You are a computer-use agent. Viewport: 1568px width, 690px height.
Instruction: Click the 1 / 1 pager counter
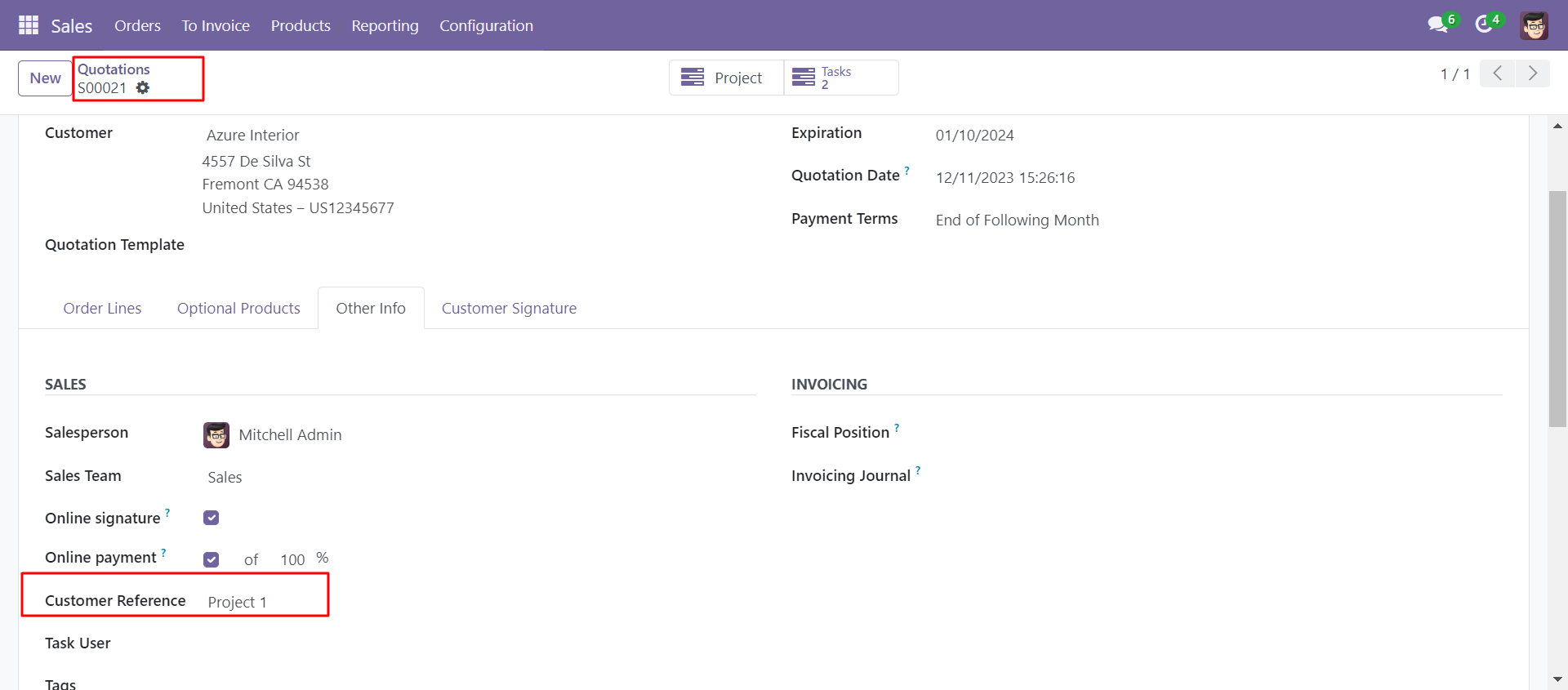[1454, 74]
